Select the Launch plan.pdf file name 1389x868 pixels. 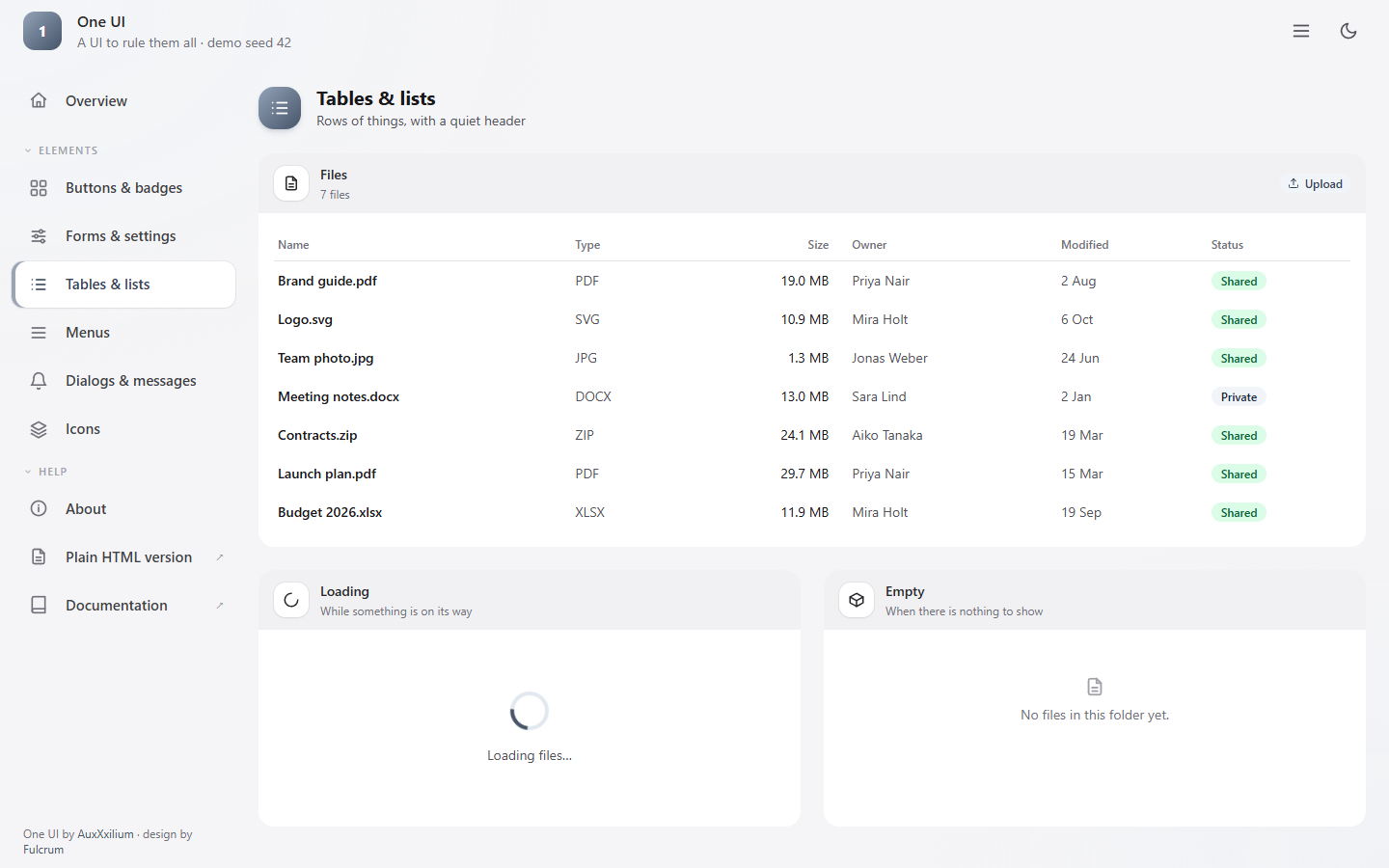pyautogui.click(x=327, y=474)
